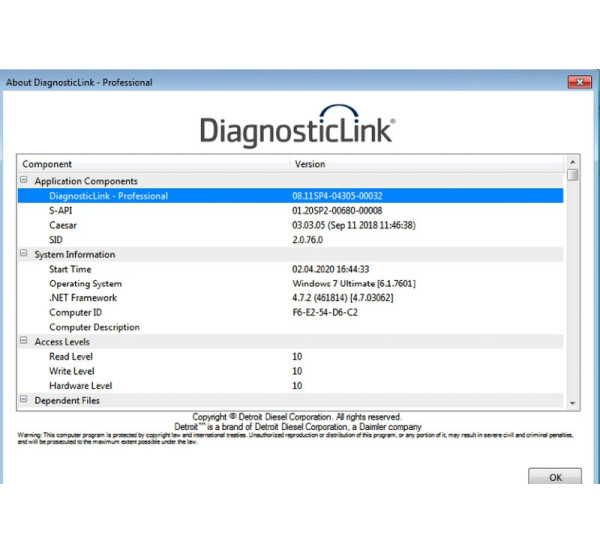This screenshot has width=600, height=554.
Task: Collapse the System Information group
Action: (24, 255)
